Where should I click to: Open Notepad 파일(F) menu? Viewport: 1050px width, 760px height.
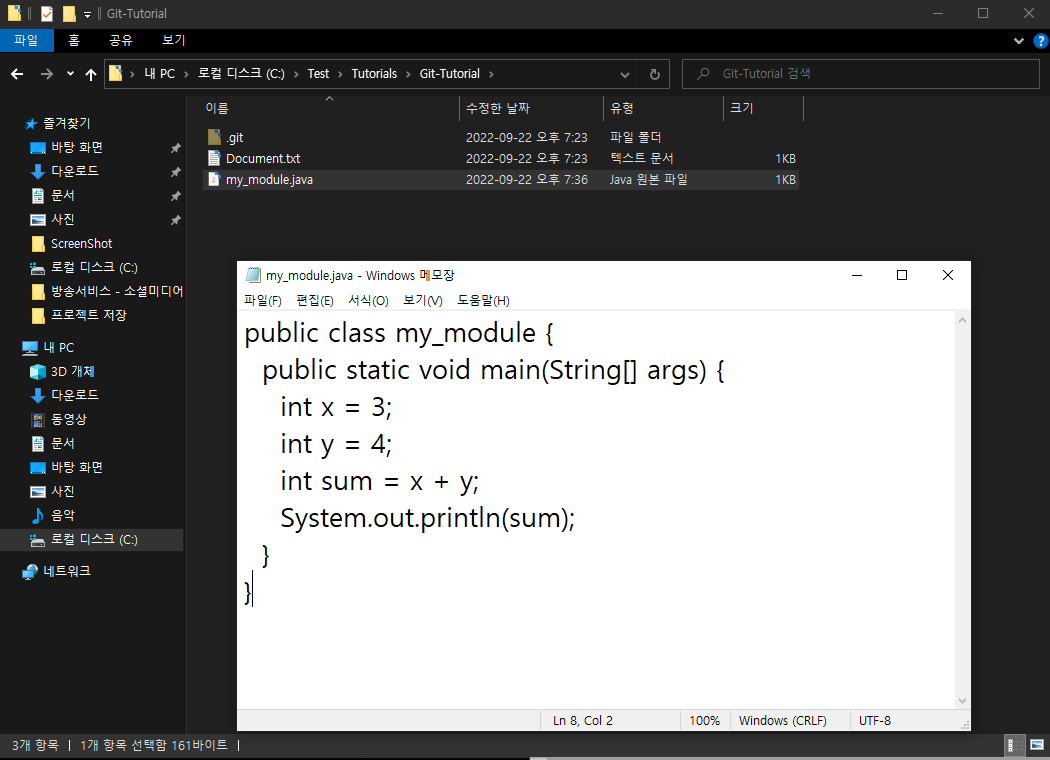262,301
